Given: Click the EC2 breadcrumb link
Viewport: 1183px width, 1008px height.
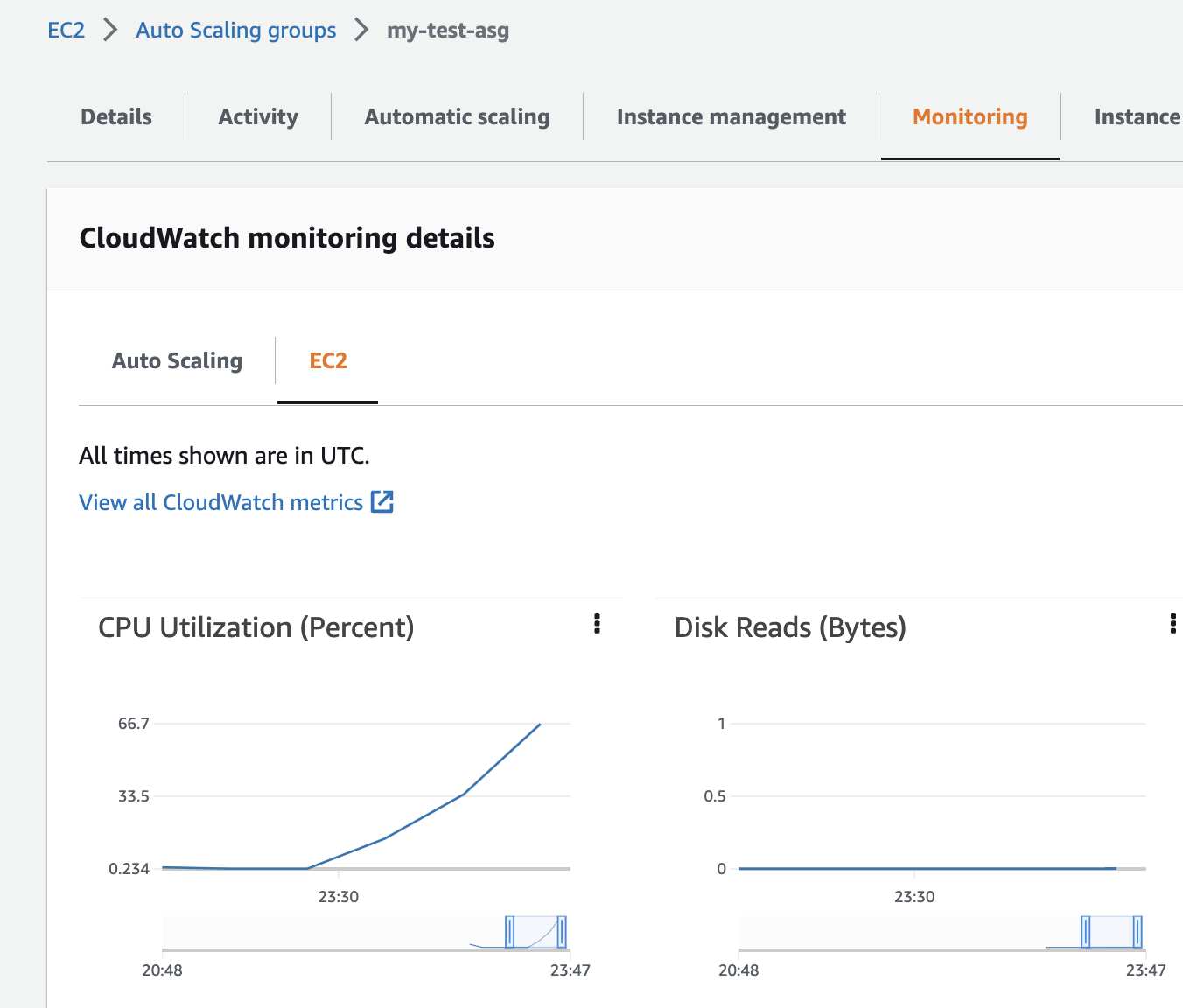Looking at the screenshot, I should point(66,31).
